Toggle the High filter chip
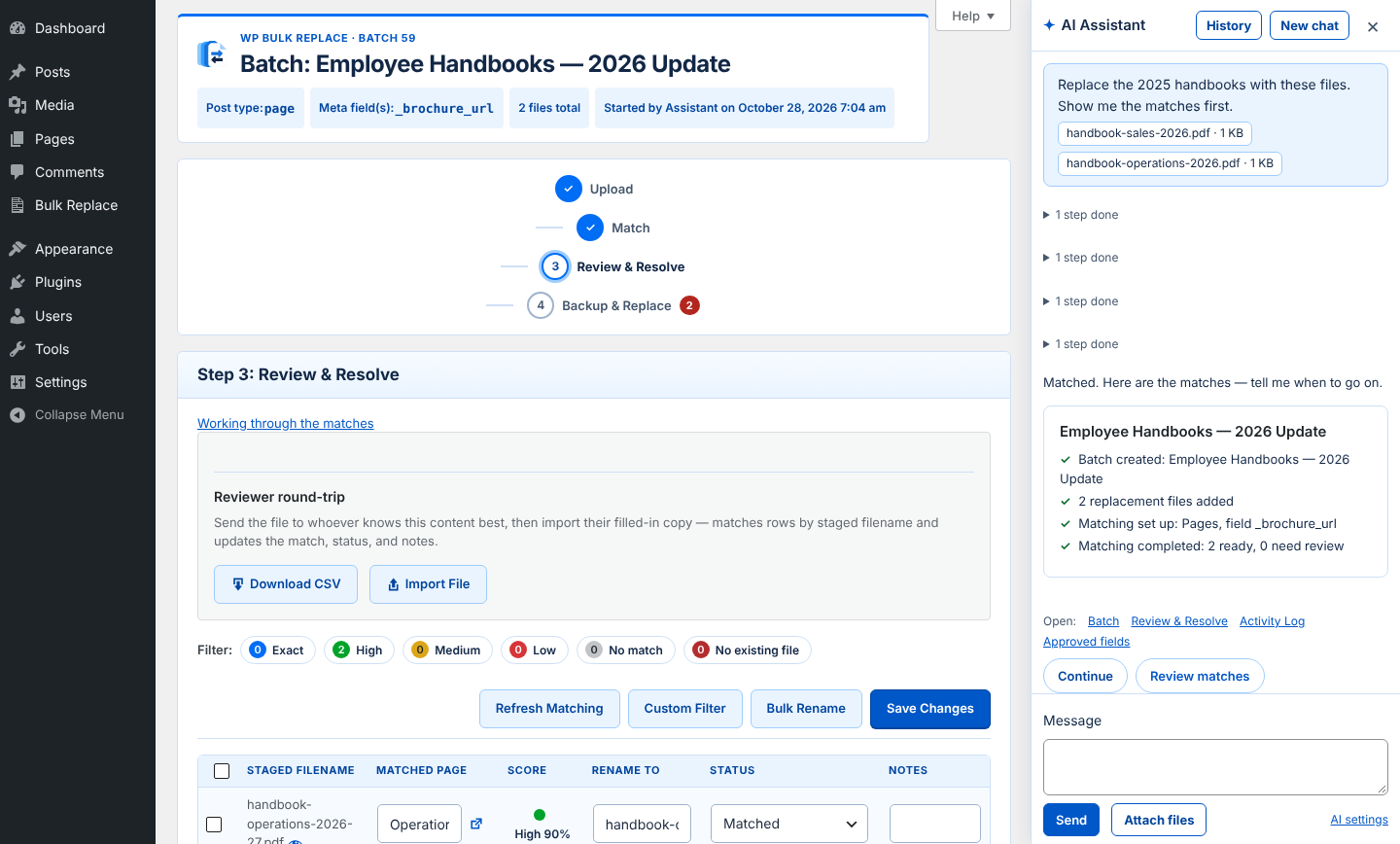 359,651
